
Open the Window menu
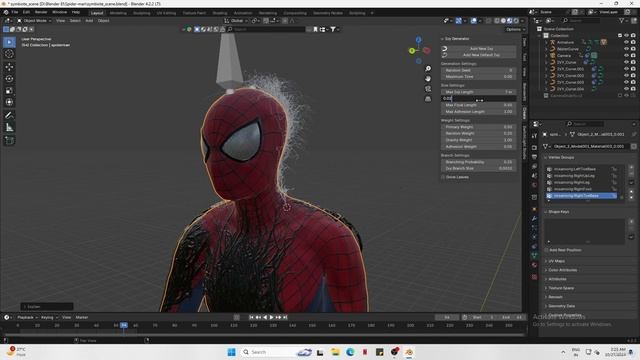[x=60, y=12]
